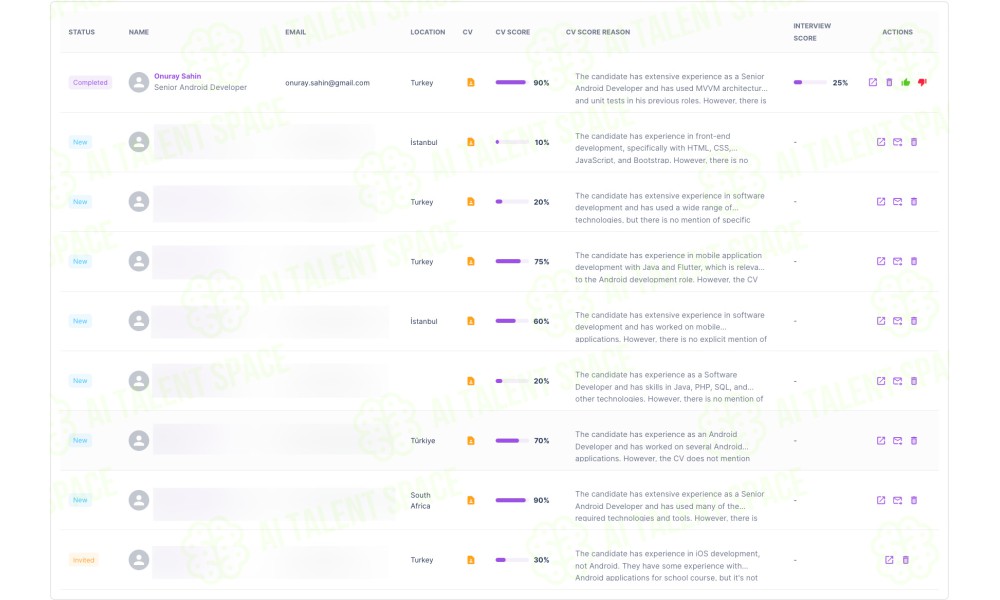Delete the candidate with the 75% CV score
Screen dimensions: 1000x600
914,261
